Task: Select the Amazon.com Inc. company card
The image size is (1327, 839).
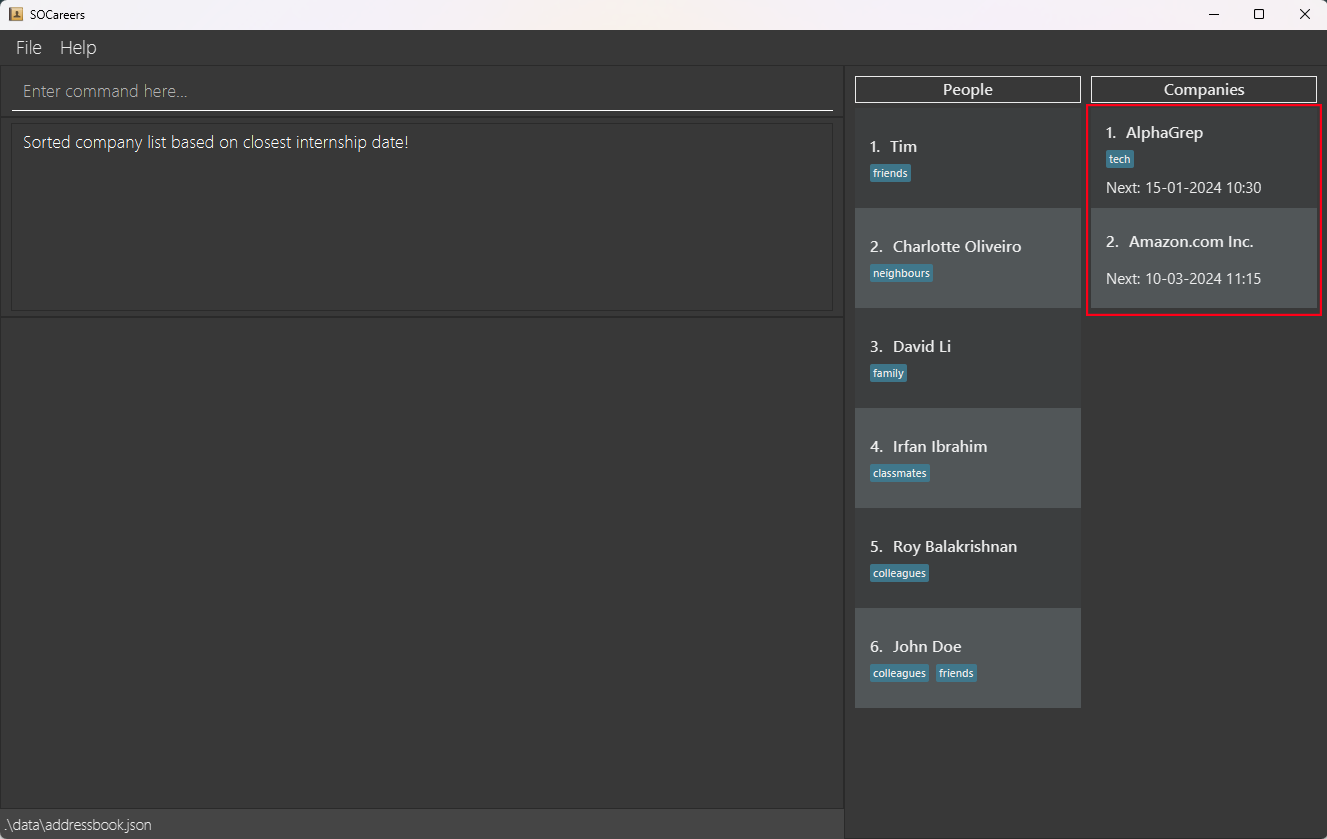Action: point(1203,259)
